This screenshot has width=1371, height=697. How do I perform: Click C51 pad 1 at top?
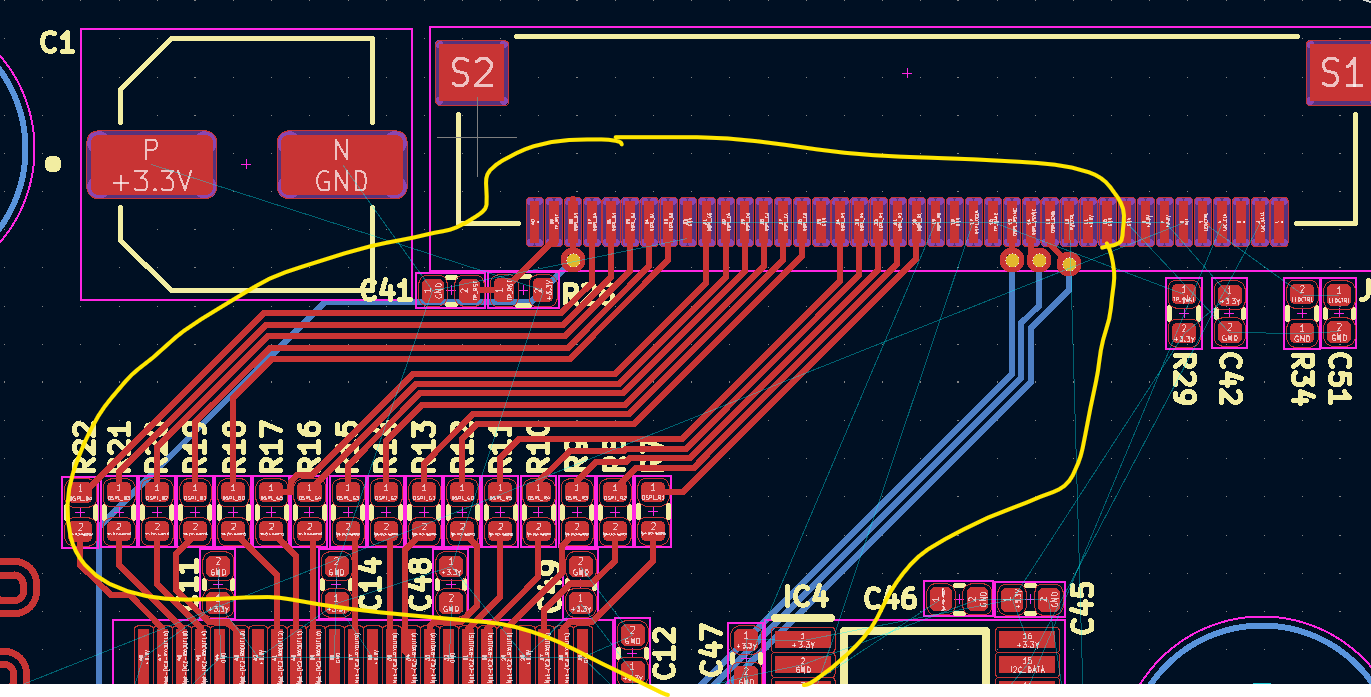(1338, 295)
